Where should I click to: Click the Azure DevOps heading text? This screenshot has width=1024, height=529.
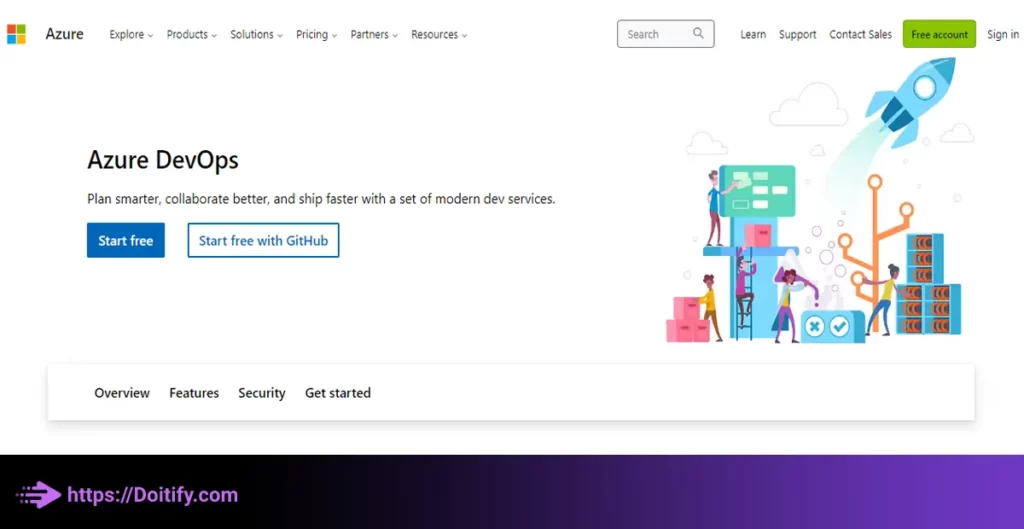pos(163,160)
